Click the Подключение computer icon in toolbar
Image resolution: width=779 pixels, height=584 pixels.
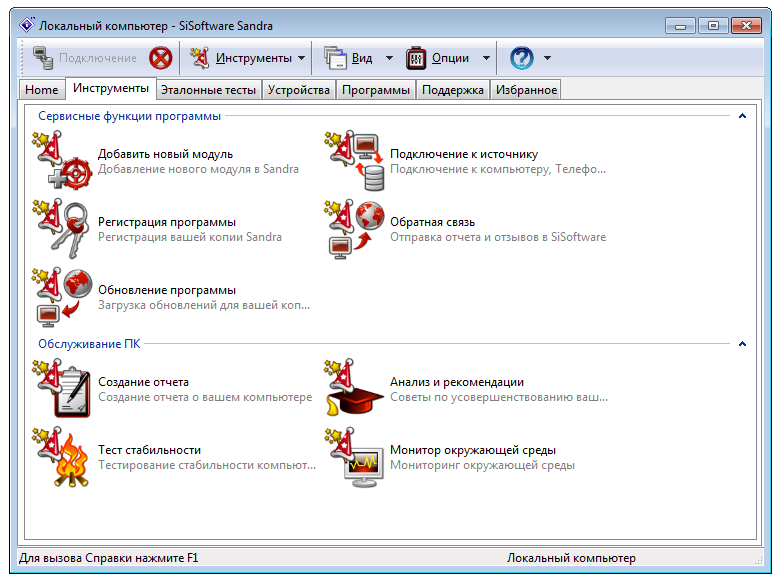[43, 58]
